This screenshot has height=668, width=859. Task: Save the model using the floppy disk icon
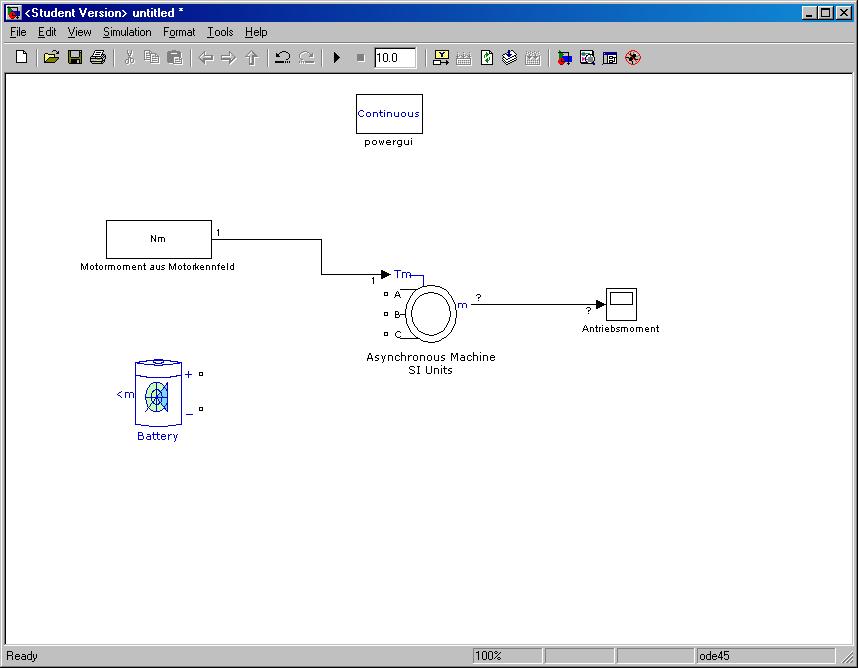(x=74, y=58)
